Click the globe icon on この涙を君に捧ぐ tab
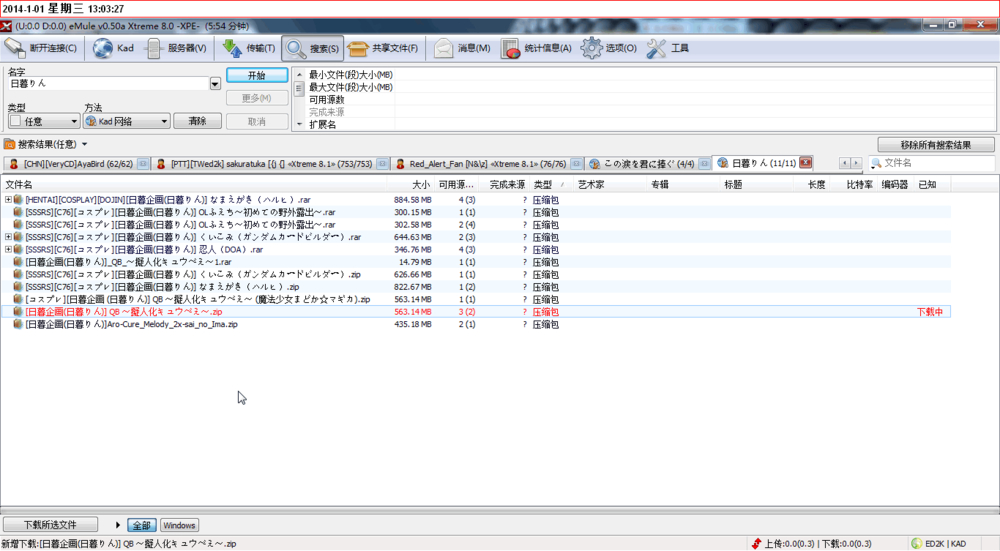The image size is (1000, 551). 594,164
